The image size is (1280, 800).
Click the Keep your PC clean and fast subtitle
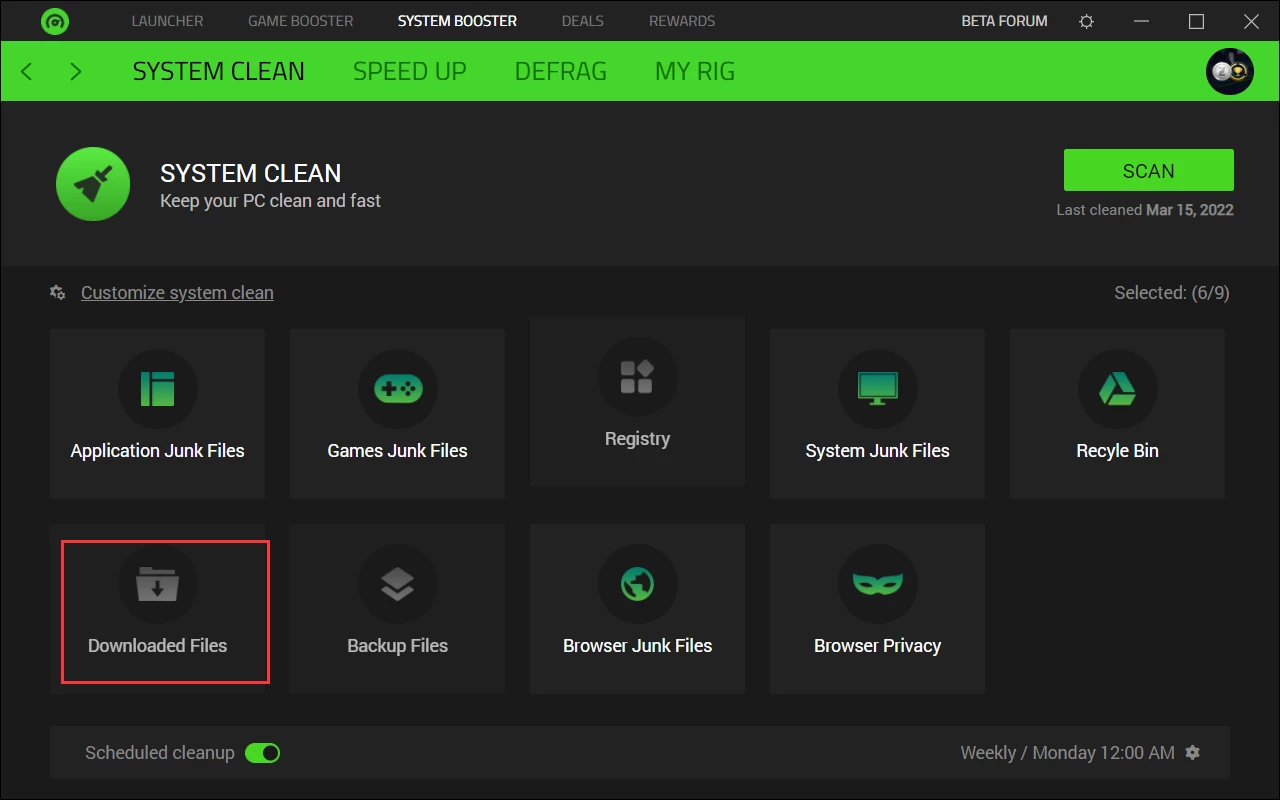271,201
